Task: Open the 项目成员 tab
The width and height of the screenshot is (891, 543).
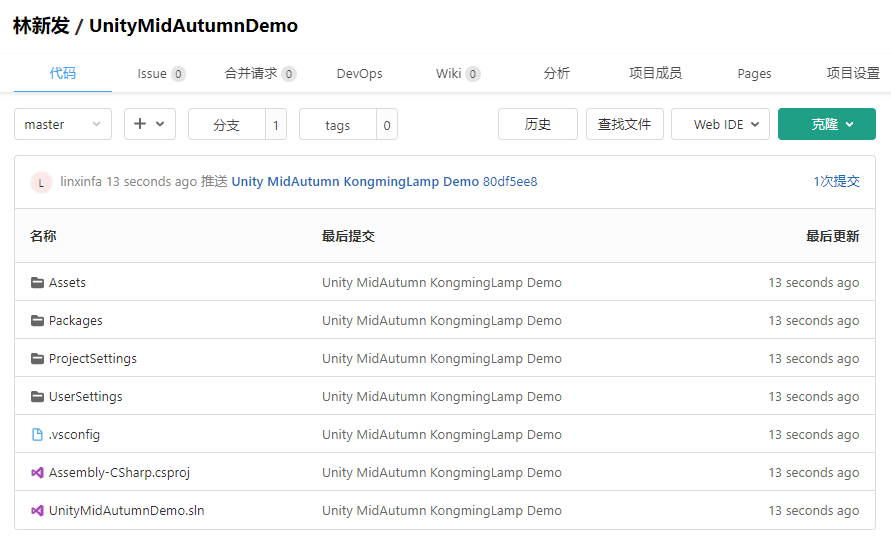Action: point(655,73)
